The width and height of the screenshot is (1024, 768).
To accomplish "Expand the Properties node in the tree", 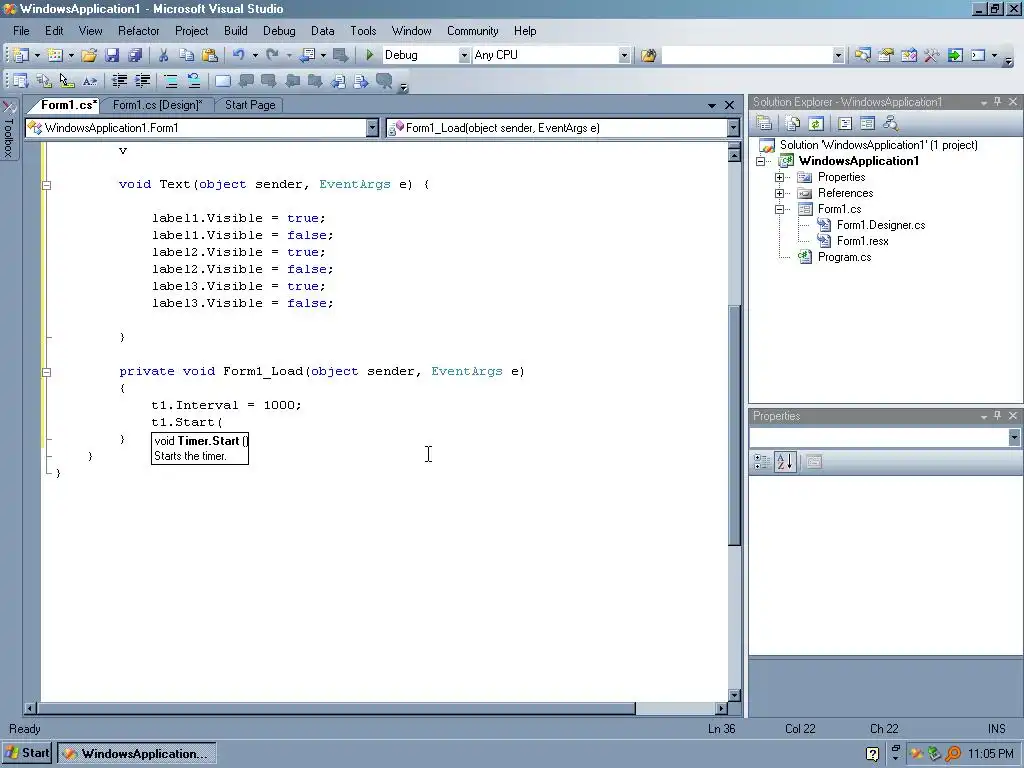I will (x=779, y=178).
